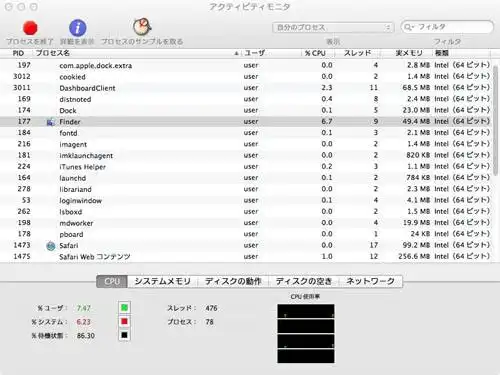500x375 pixels.
Task: Click the プロセスのサンプルを取る toolbar label
Action: 142,42
